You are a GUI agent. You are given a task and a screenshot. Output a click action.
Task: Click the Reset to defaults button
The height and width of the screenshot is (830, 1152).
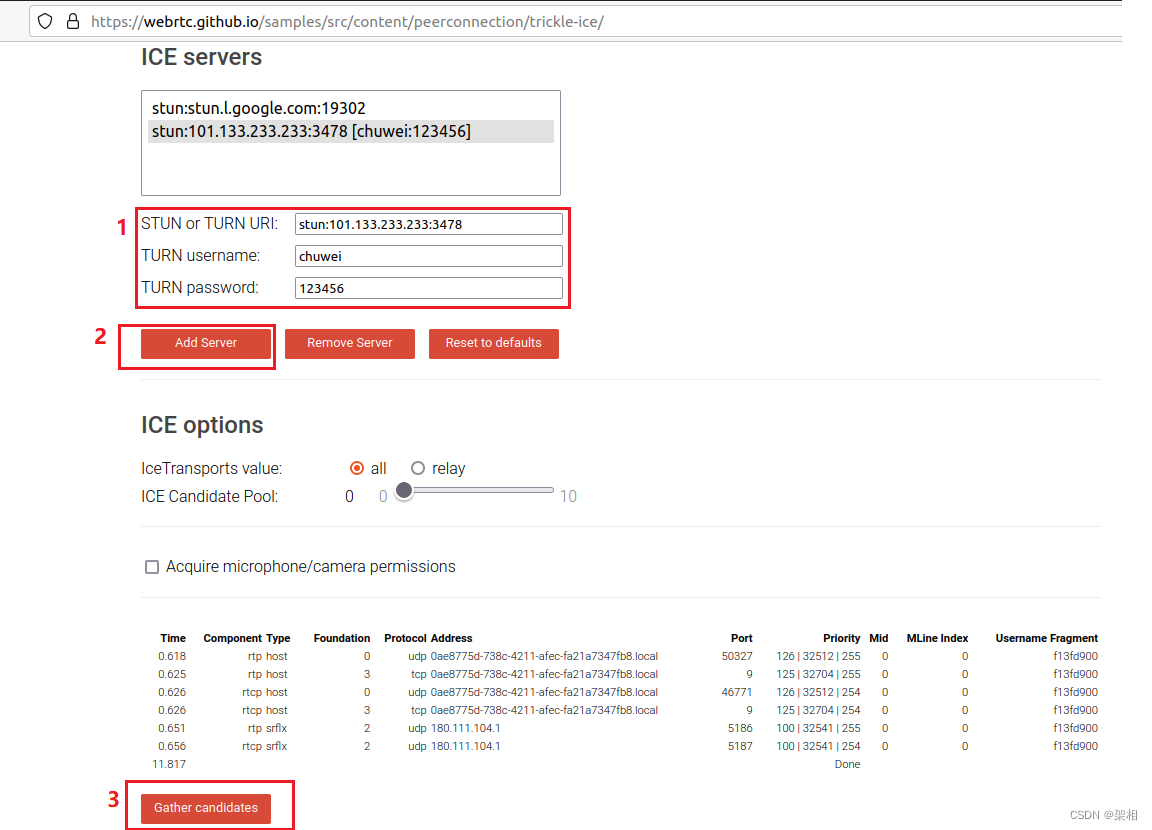coord(494,343)
